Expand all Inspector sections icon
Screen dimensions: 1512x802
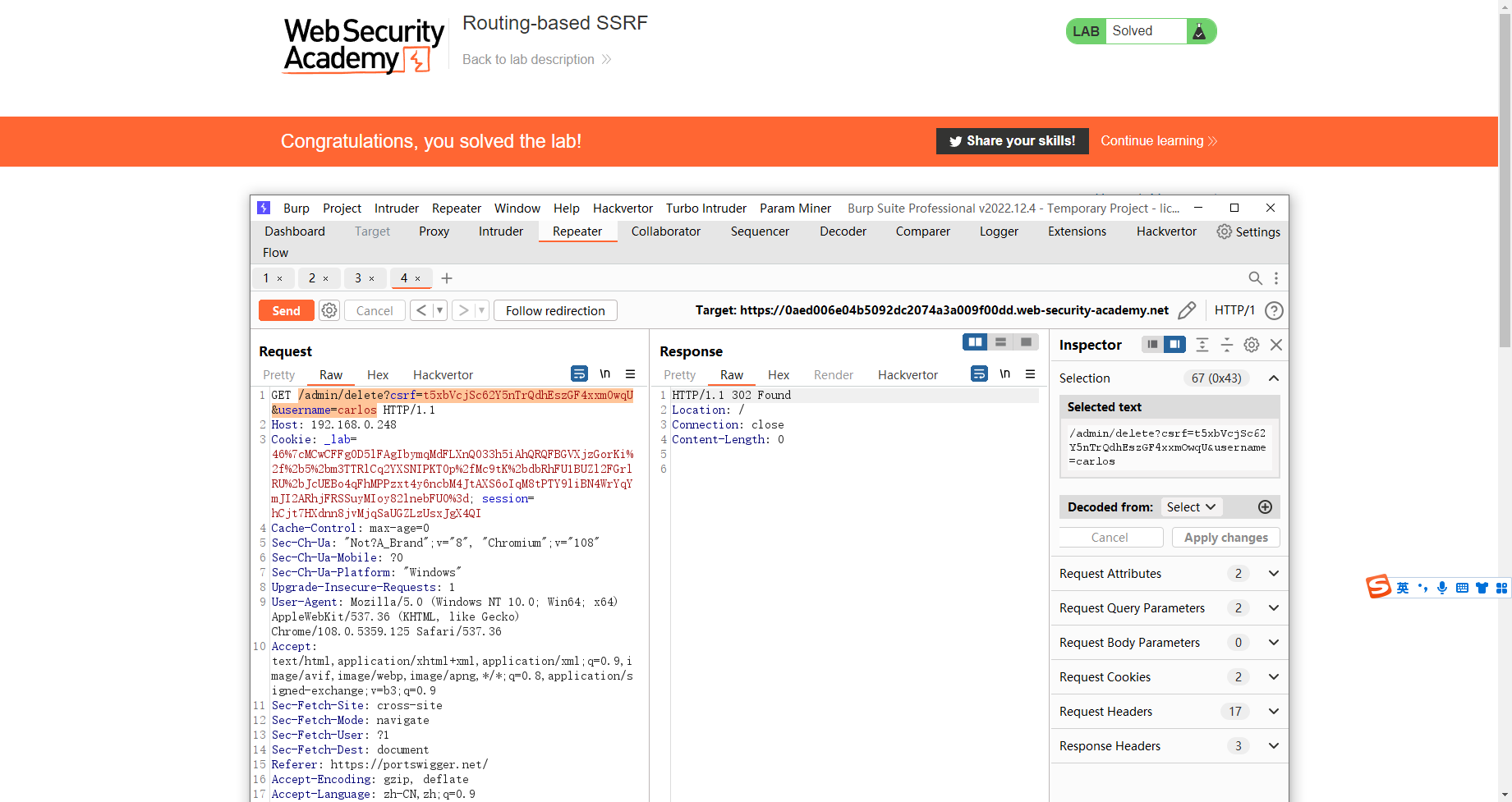(1202, 345)
